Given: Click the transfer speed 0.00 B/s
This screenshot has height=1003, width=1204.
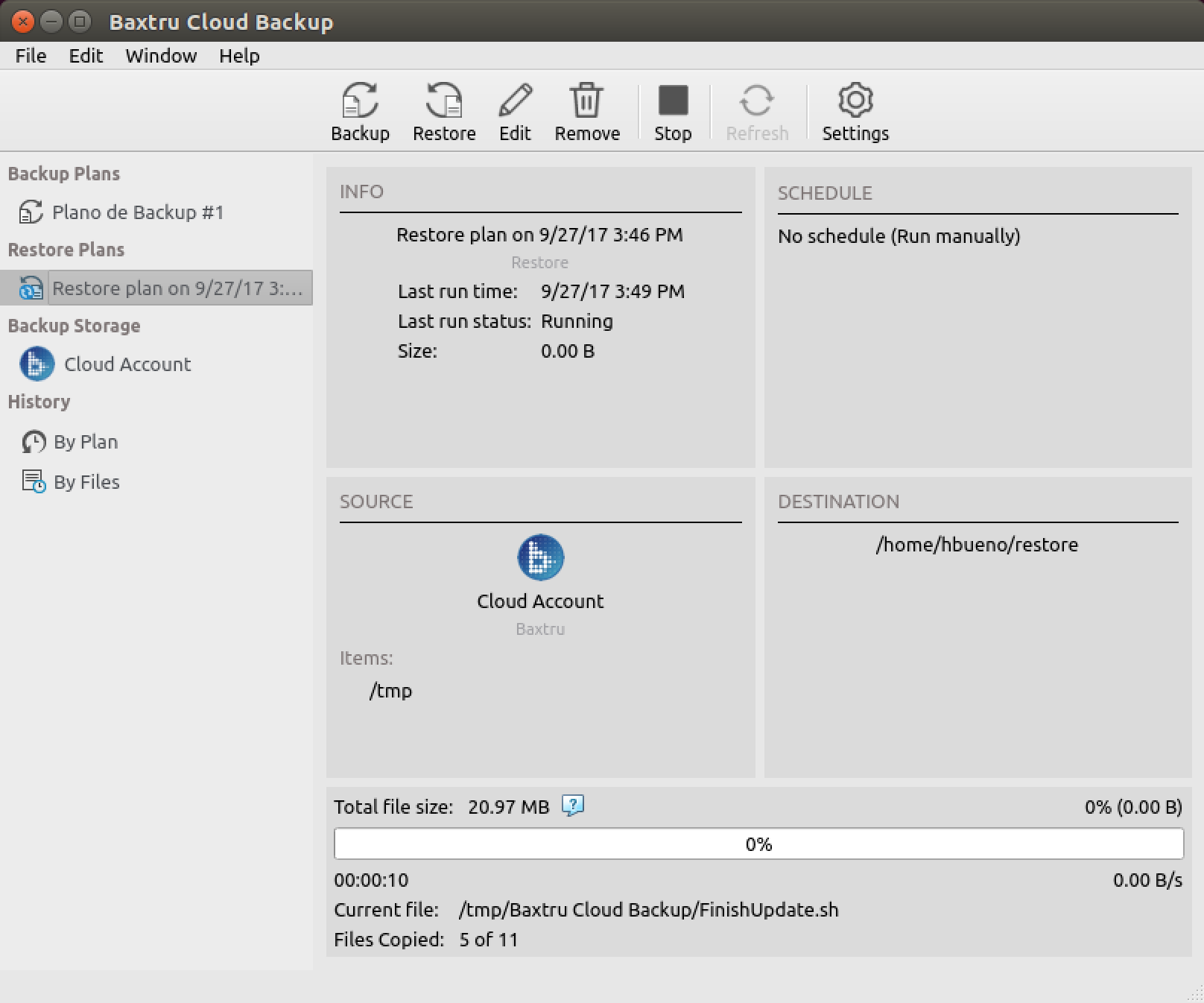Looking at the screenshot, I should point(1147,880).
